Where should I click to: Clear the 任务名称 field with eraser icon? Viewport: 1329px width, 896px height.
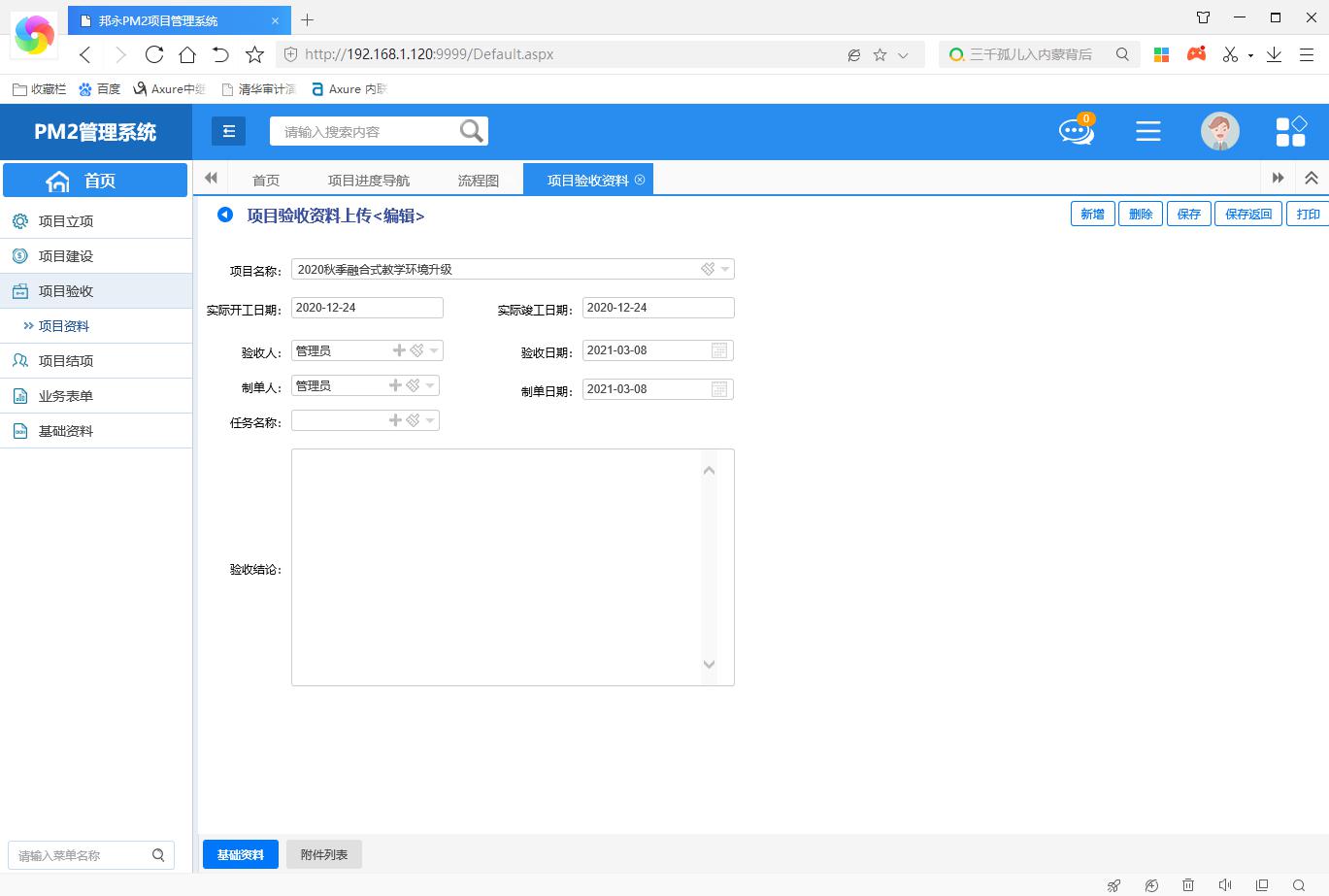pyautogui.click(x=414, y=420)
